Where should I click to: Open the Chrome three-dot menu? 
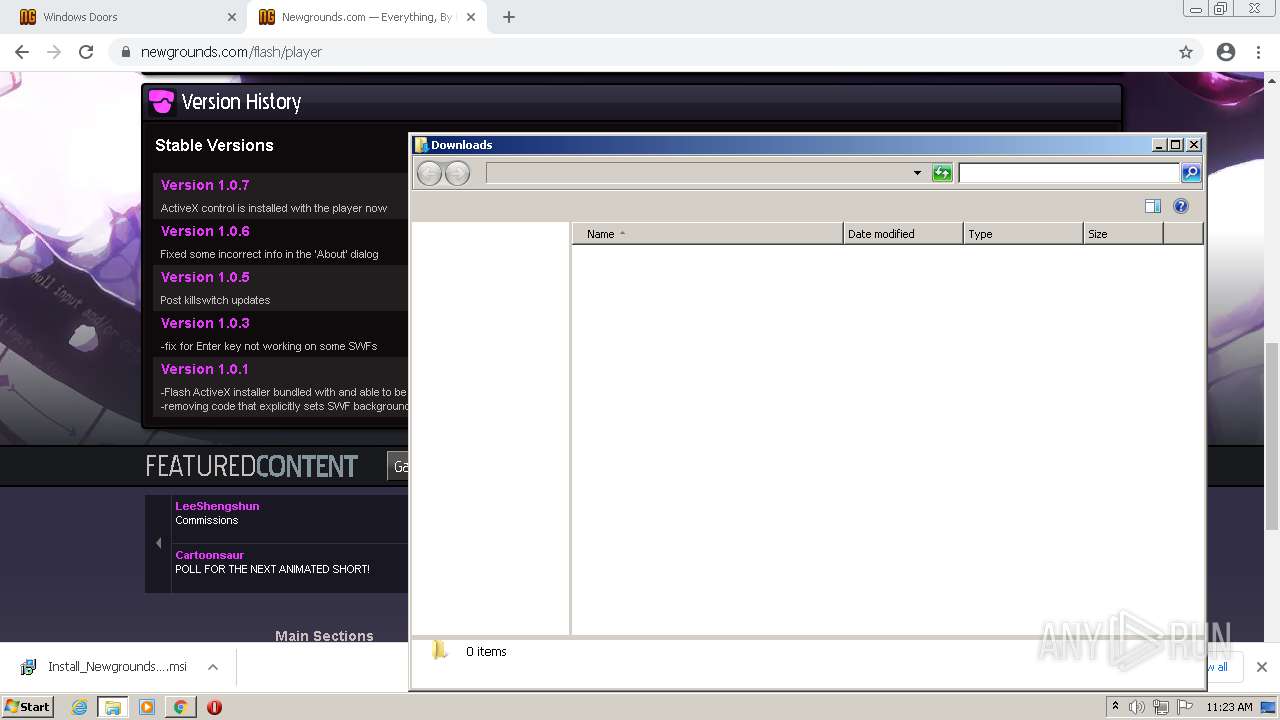click(1258, 52)
